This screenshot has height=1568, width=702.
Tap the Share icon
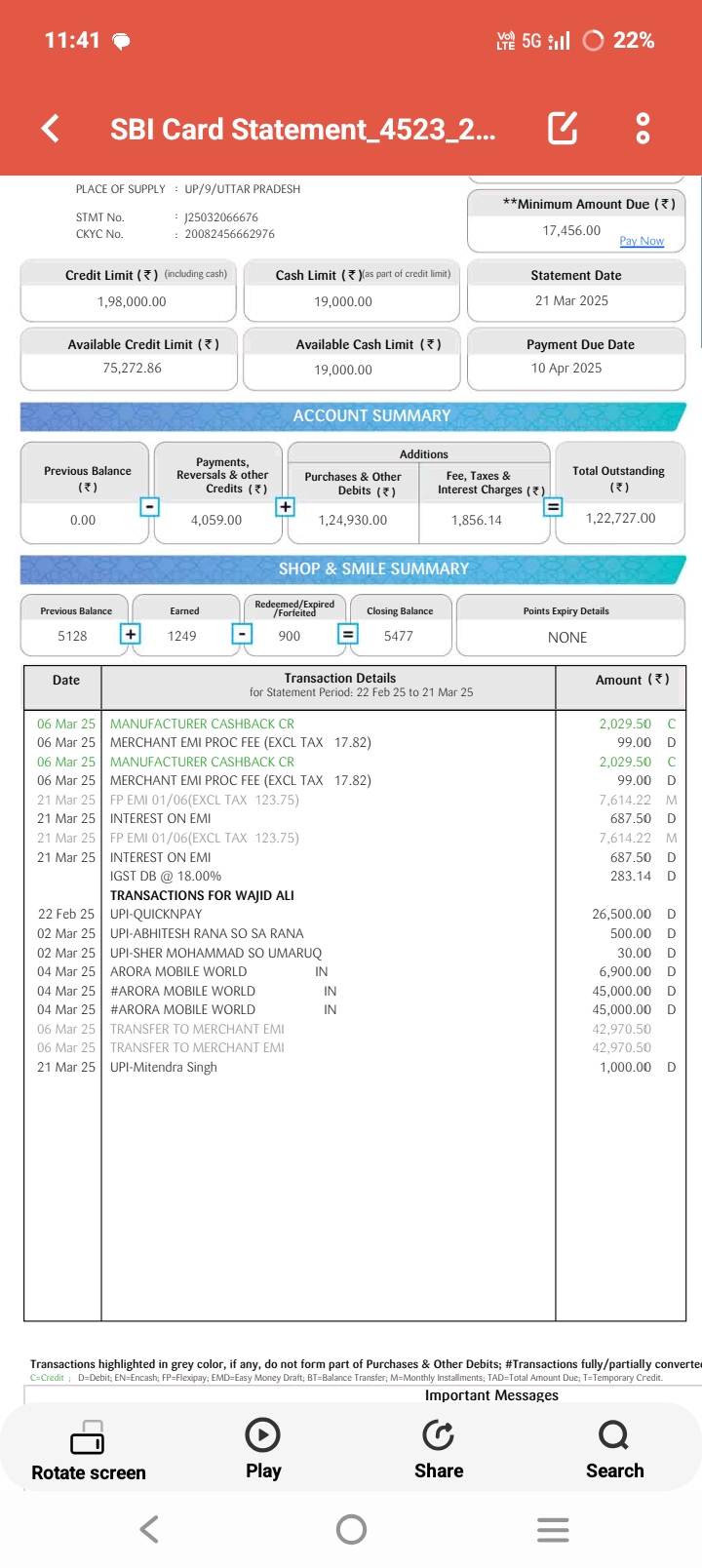[x=439, y=1434]
